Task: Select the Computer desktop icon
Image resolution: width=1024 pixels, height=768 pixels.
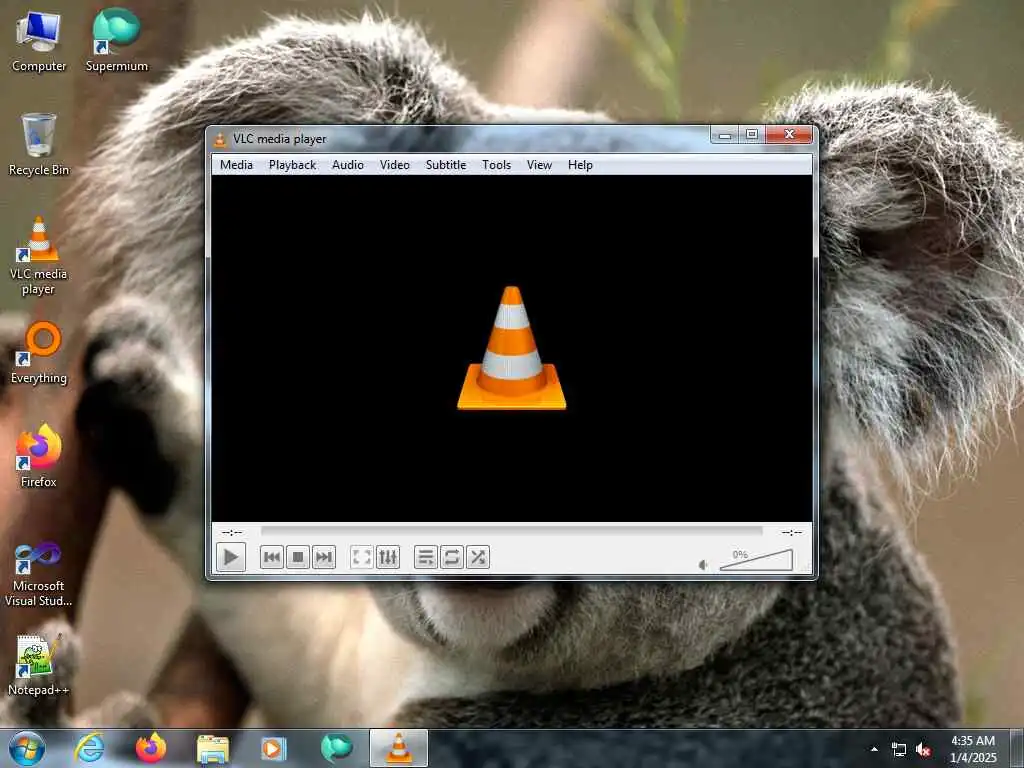Action: [39, 41]
